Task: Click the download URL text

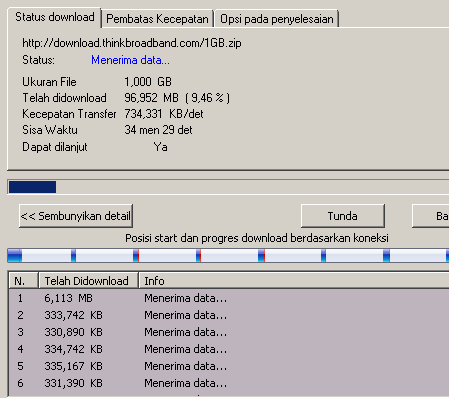Action: point(132,43)
